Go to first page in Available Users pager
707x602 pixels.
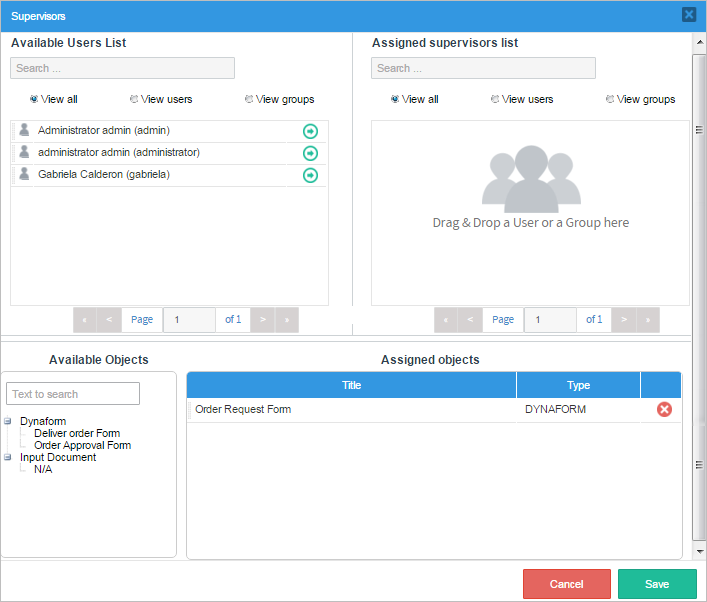point(85,320)
